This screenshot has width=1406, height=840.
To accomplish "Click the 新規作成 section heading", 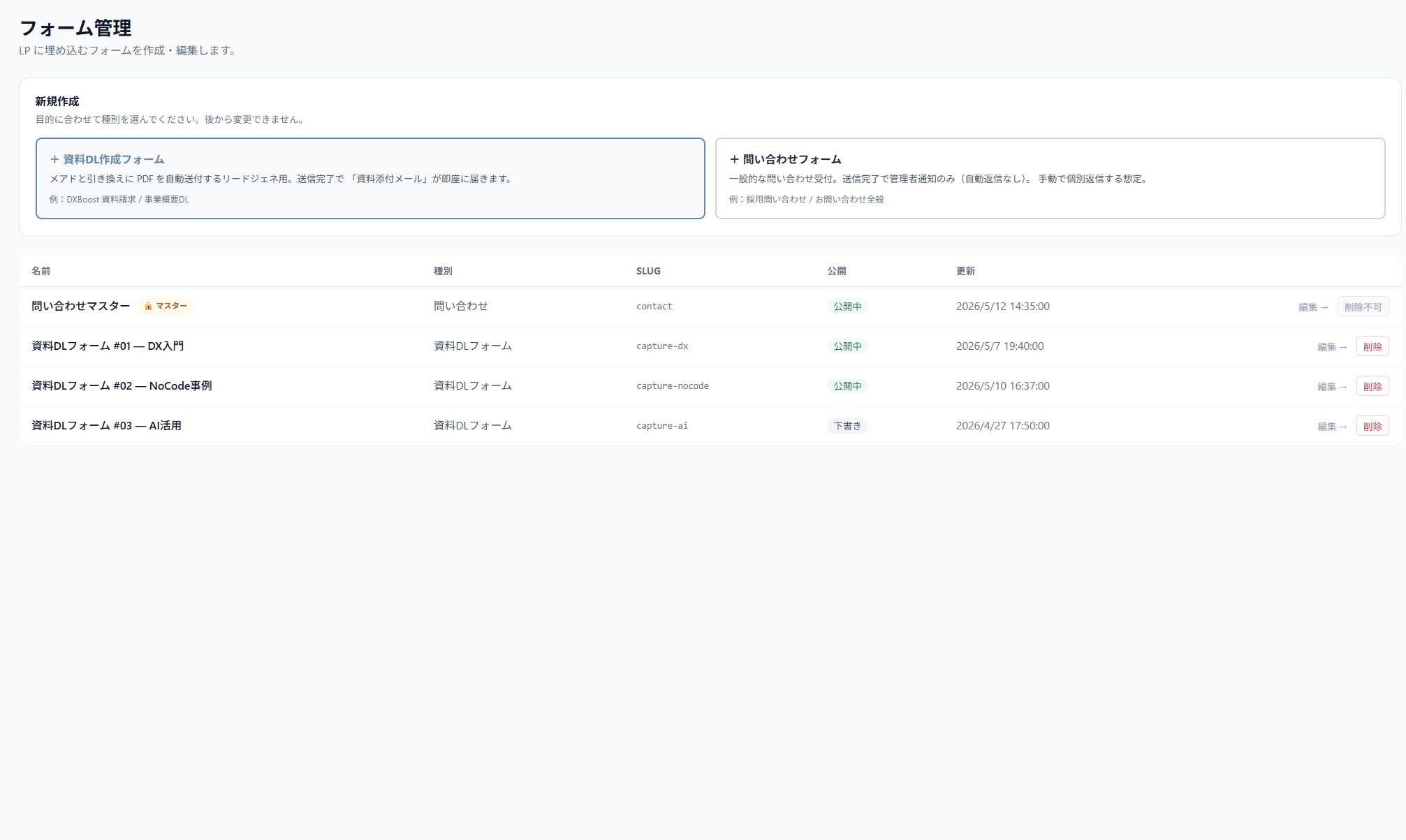I will coord(57,101).
